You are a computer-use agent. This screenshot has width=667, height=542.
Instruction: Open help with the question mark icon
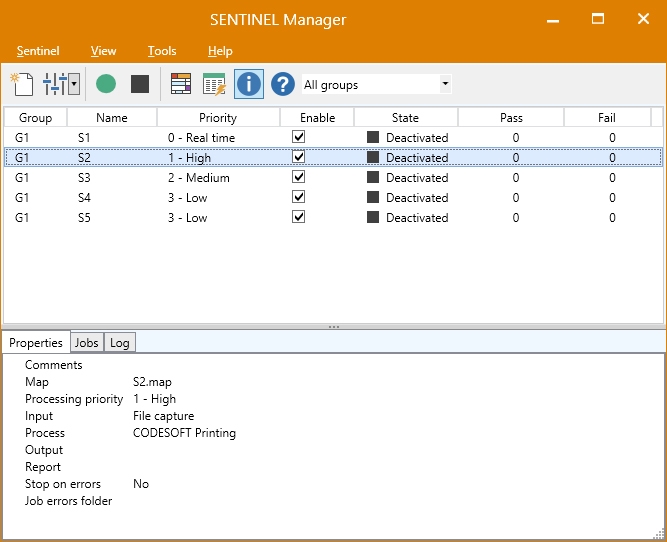[283, 84]
